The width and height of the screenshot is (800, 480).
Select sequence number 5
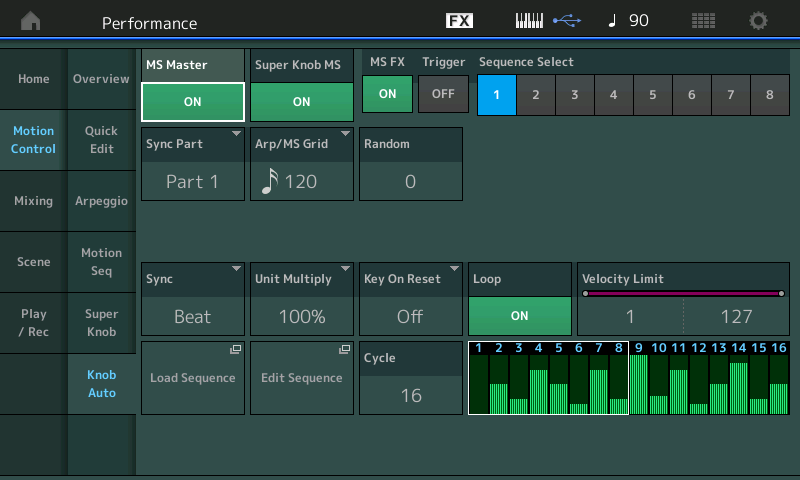pos(652,95)
